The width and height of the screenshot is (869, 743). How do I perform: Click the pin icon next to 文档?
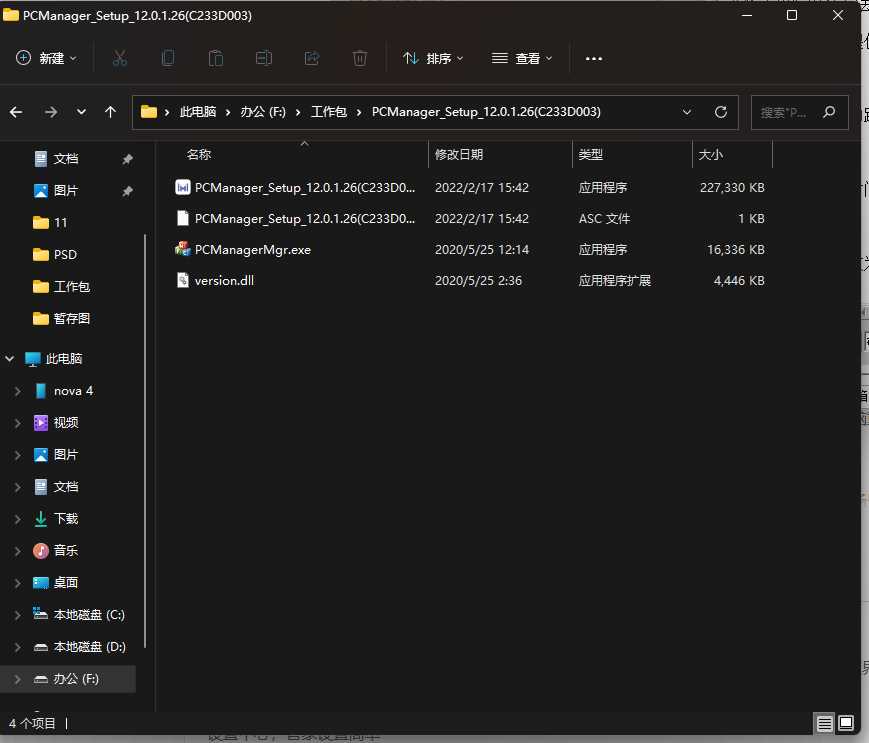click(x=127, y=160)
